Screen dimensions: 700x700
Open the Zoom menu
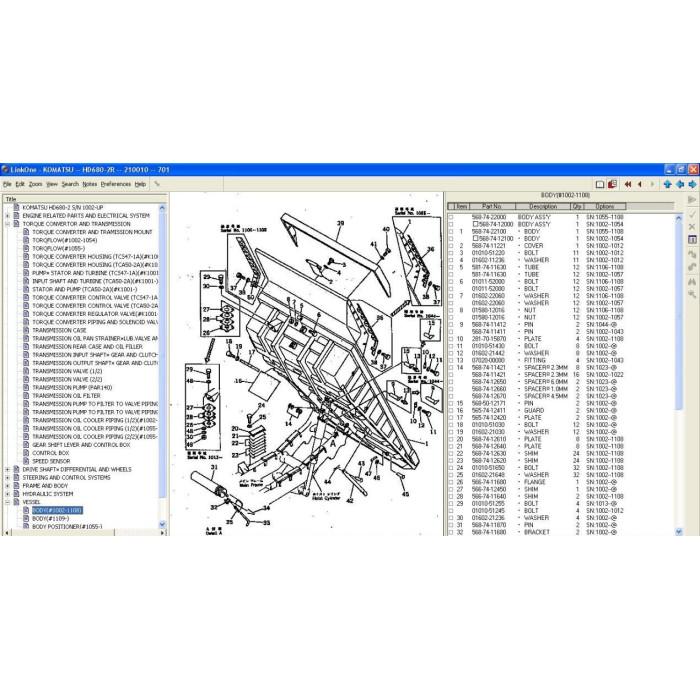[35, 184]
